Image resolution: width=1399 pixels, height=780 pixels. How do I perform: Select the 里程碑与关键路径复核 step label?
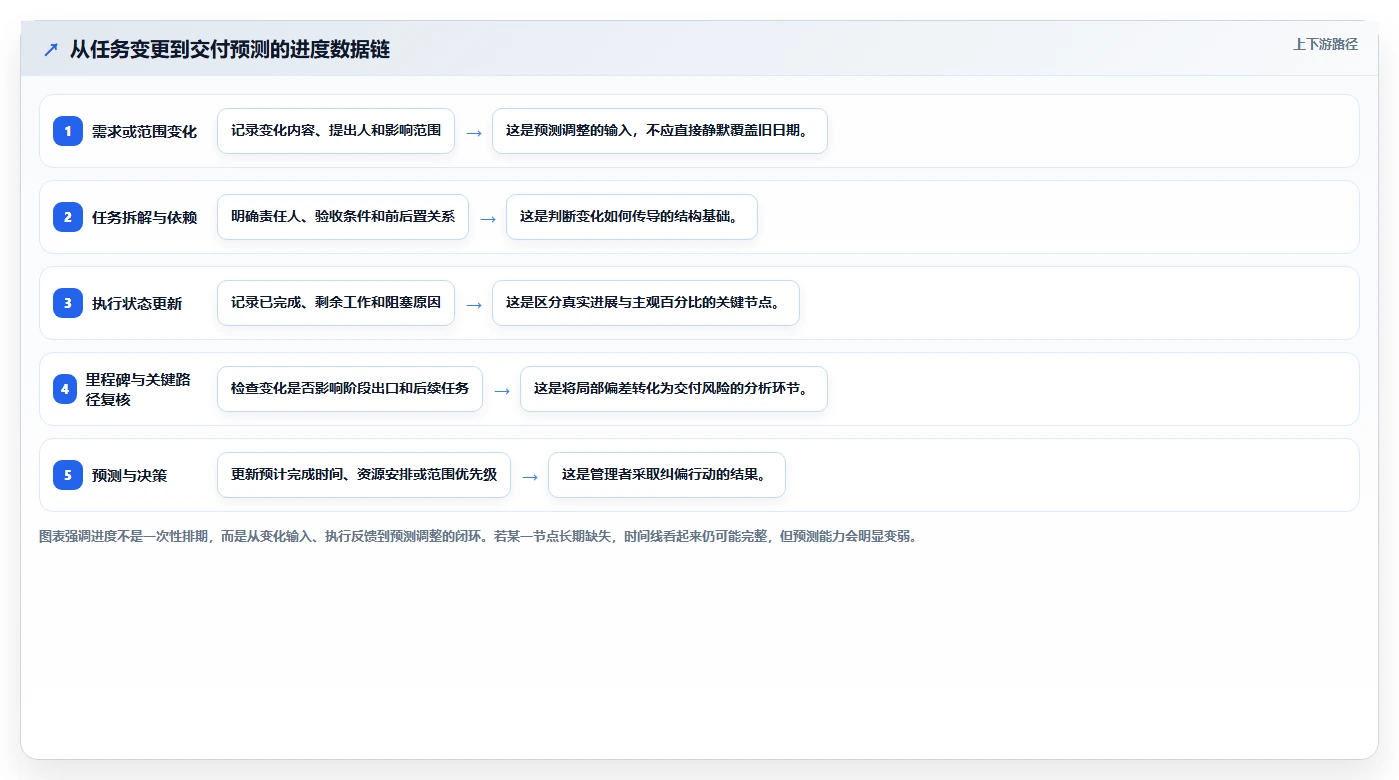pyautogui.click(x=138, y=389)
